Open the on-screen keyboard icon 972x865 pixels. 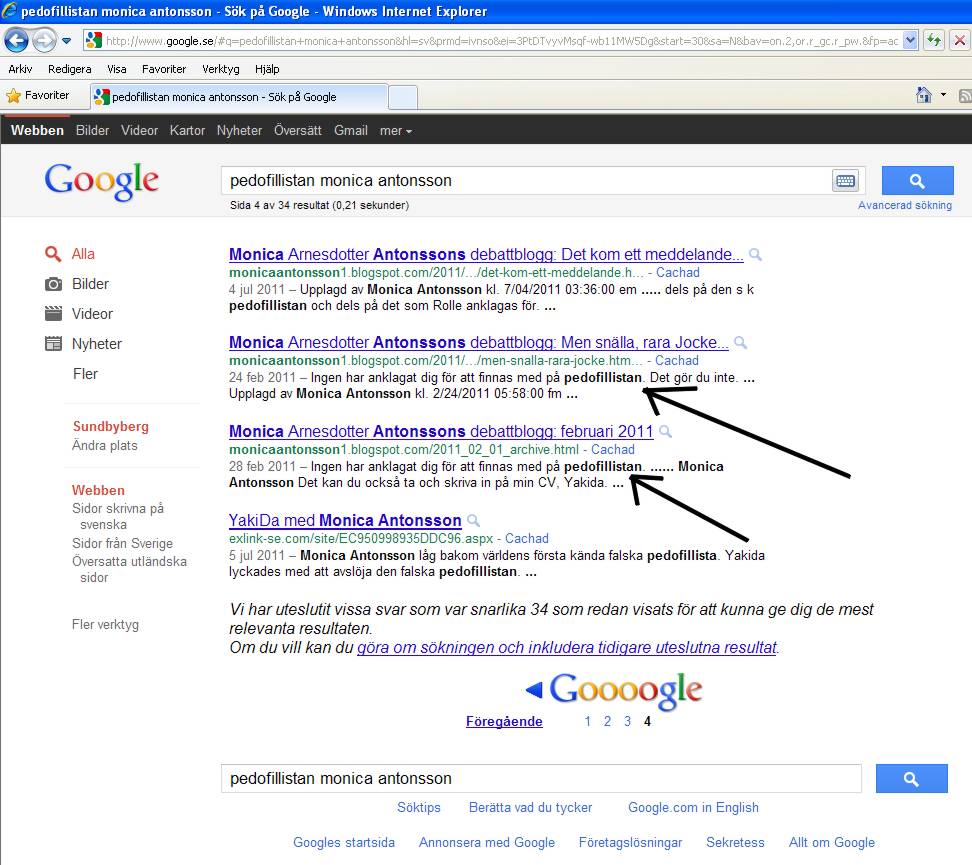point(846,180)
